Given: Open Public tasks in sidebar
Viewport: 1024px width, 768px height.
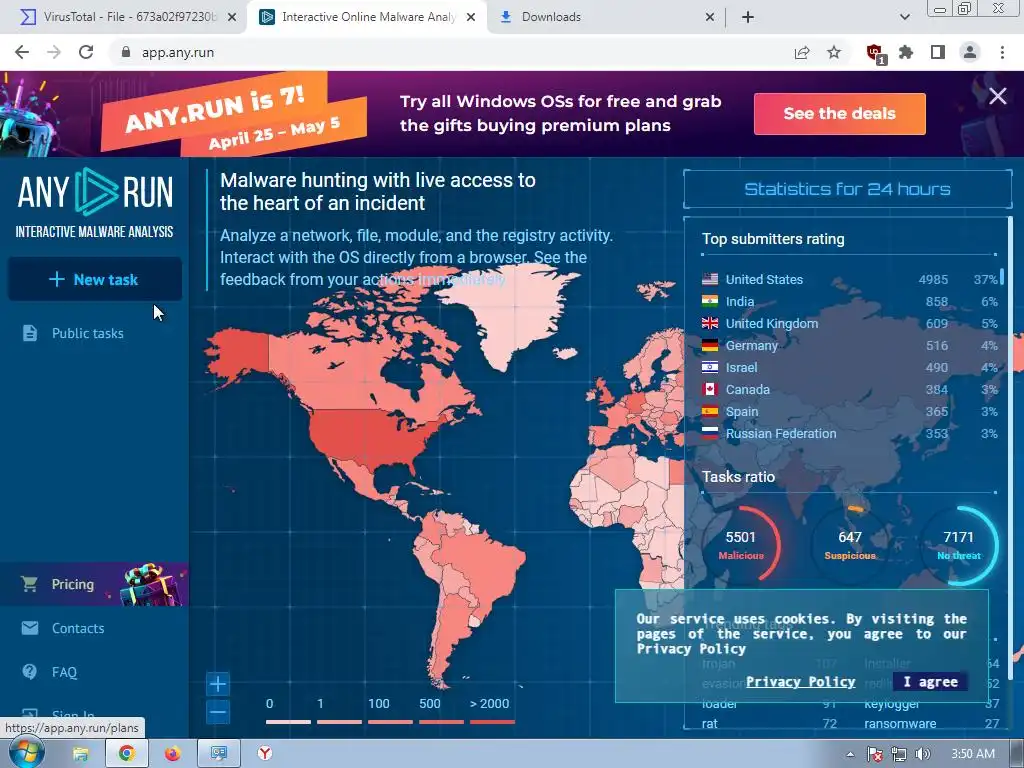Looking at the screenshot, I should point(95,333).
